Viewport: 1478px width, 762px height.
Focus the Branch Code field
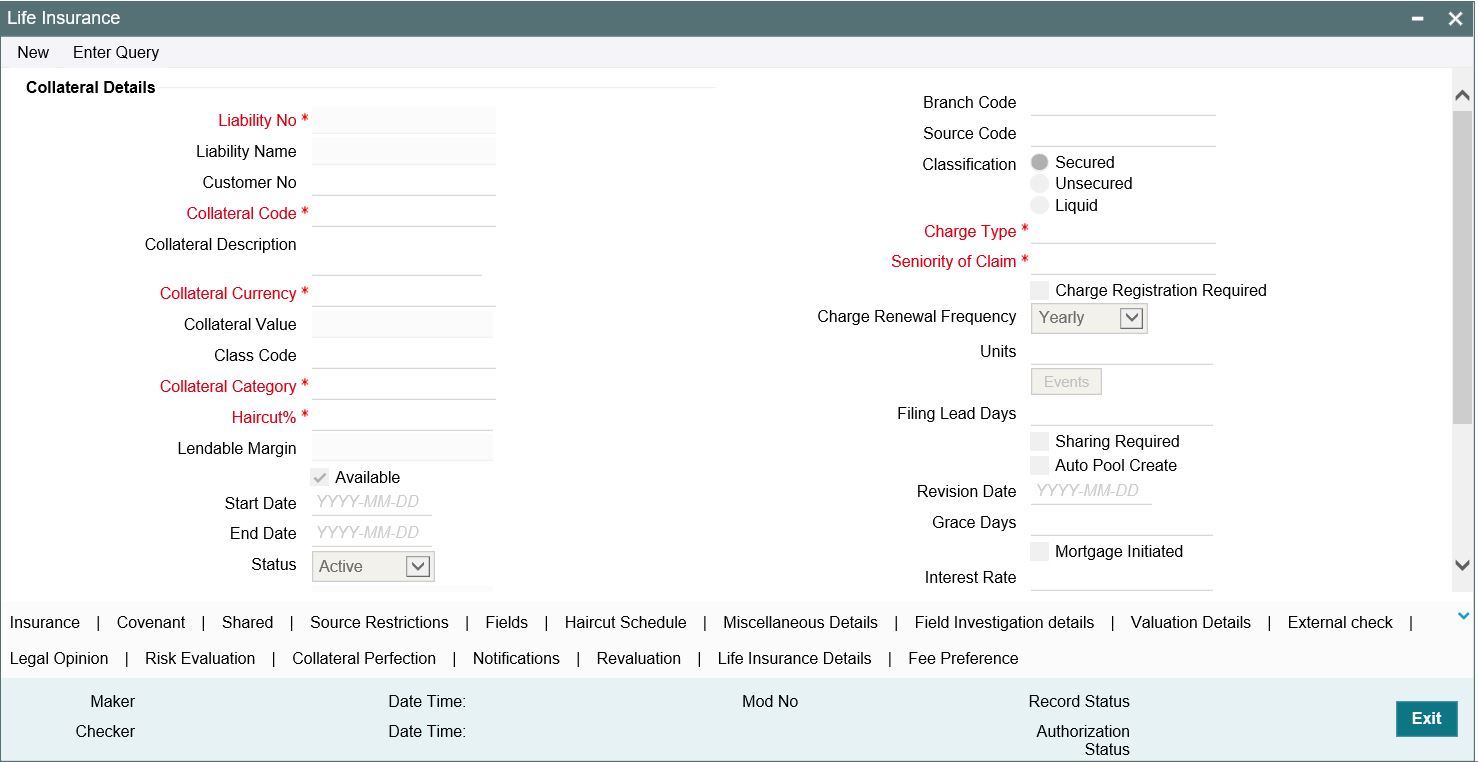coord(1123,102)
